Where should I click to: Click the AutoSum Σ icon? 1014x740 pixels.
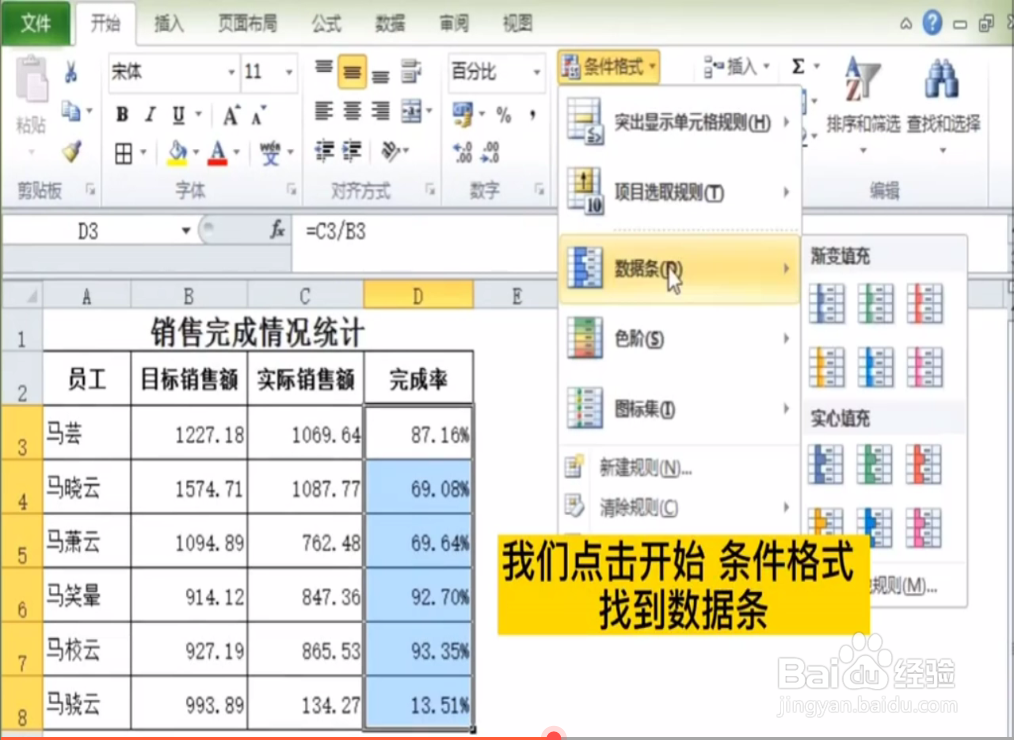pyautogui.click(x=800, y=66)
